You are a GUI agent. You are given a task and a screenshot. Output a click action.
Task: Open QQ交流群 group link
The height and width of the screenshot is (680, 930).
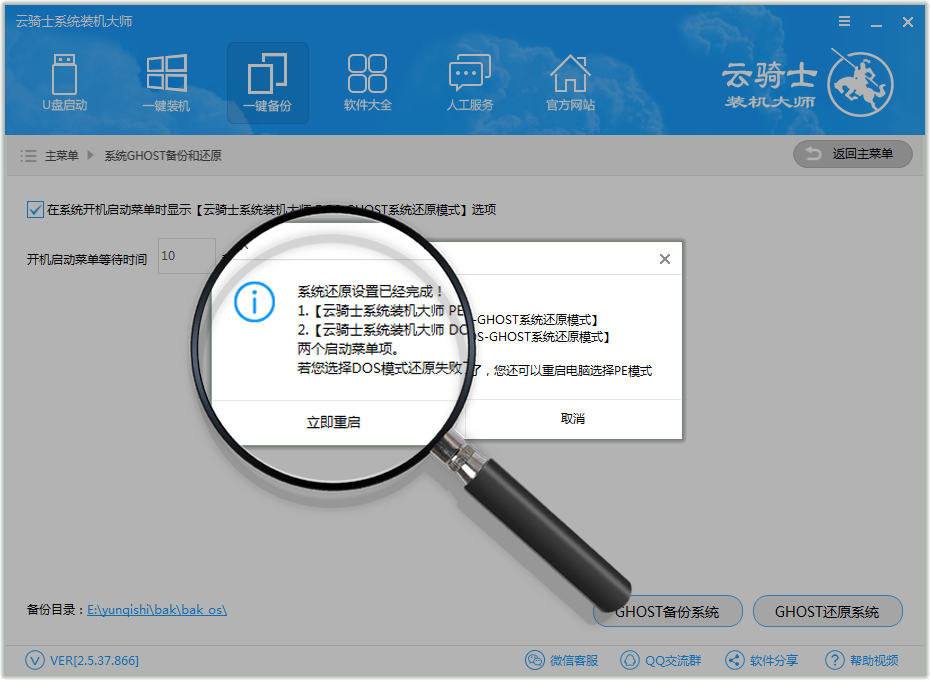coord(661,660)
